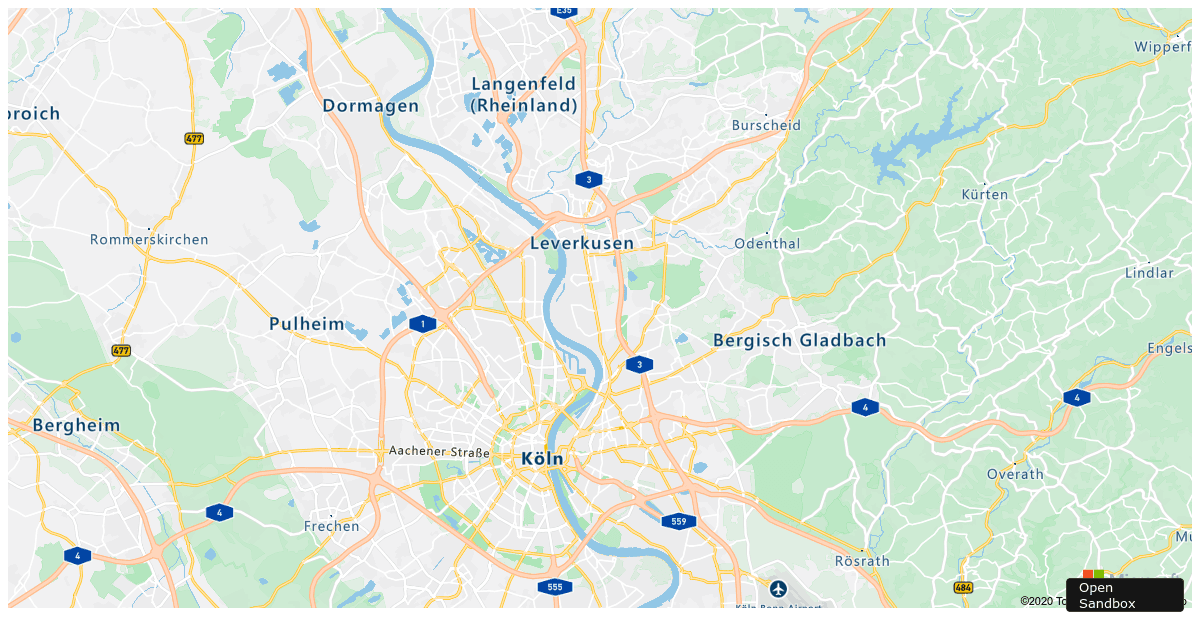1200x630 pixels.
Task: Select the Langenfeld (Rheinland) label
Action: click(525, 94)
